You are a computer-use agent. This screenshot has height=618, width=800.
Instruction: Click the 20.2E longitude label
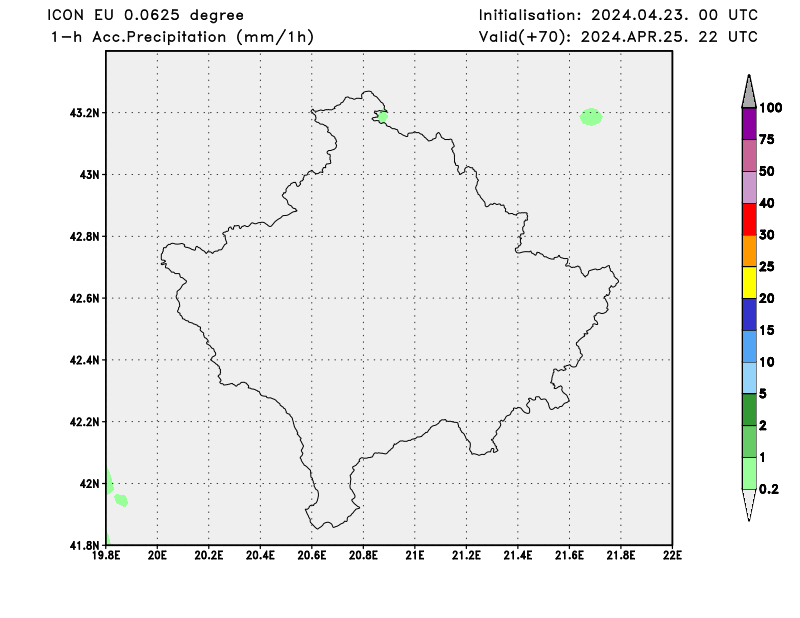click(x=209, y=555)
